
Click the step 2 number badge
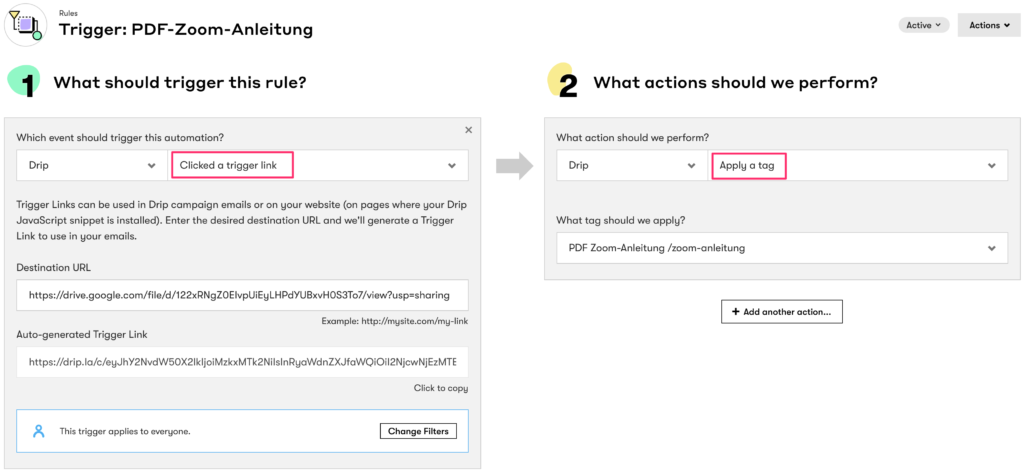566,84
